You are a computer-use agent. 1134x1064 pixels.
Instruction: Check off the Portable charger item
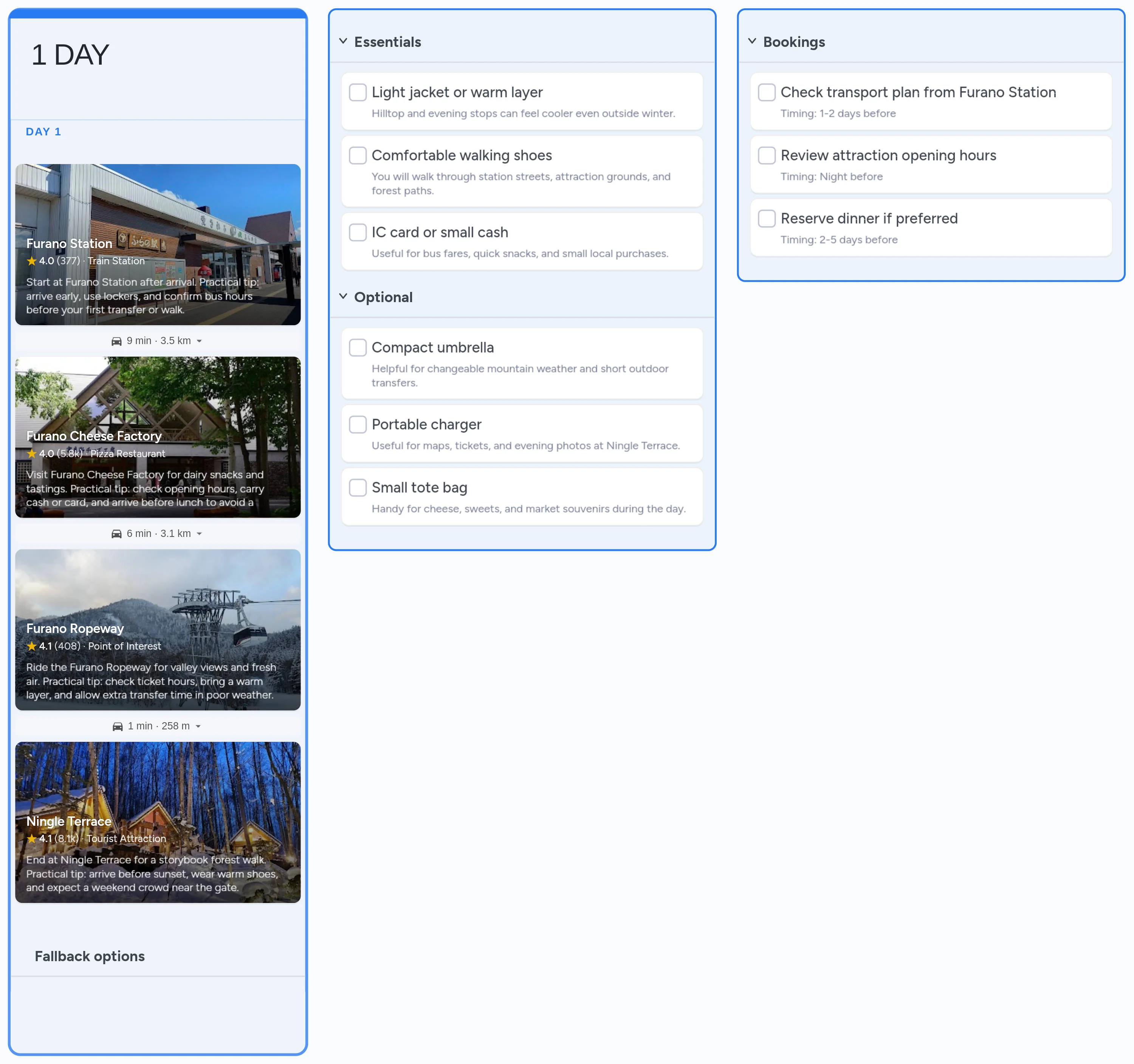(358, 425)
